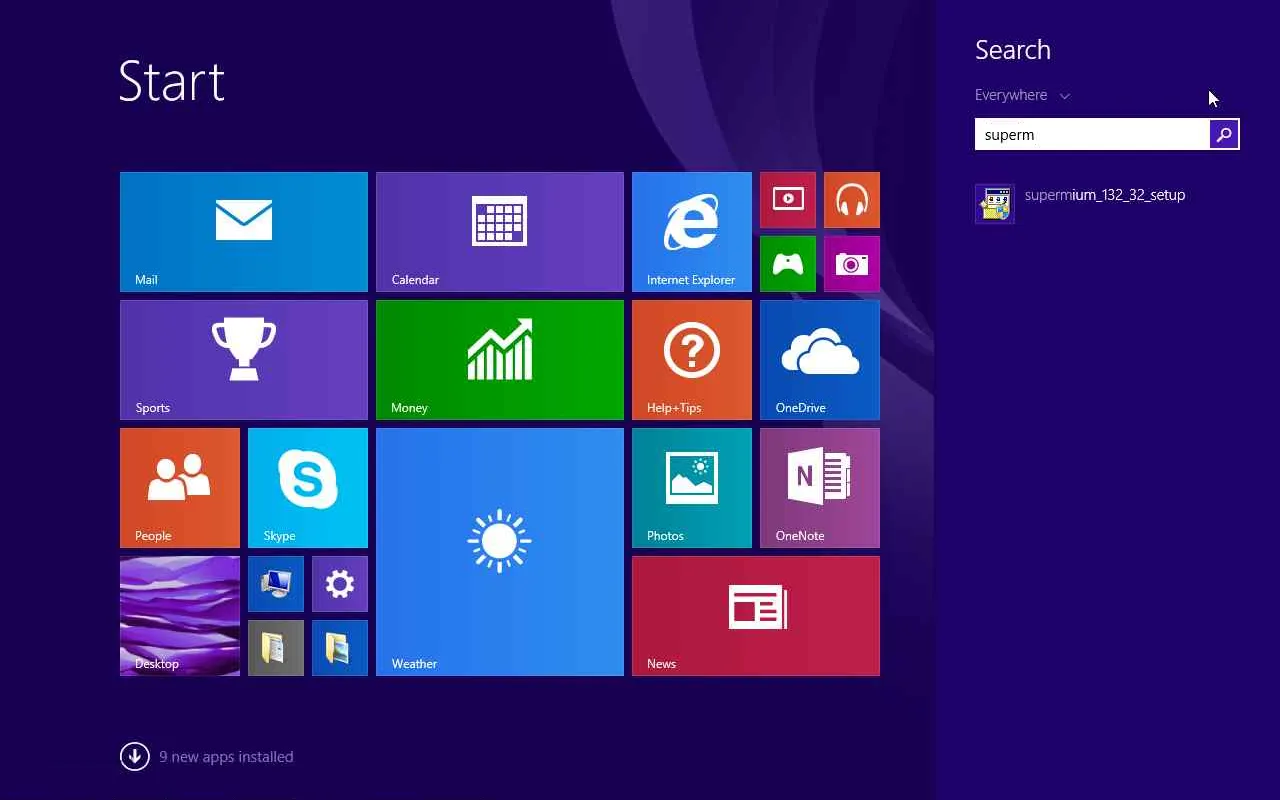
Task: Start the magenta Camera tile
Action: (x=852, y=264)
